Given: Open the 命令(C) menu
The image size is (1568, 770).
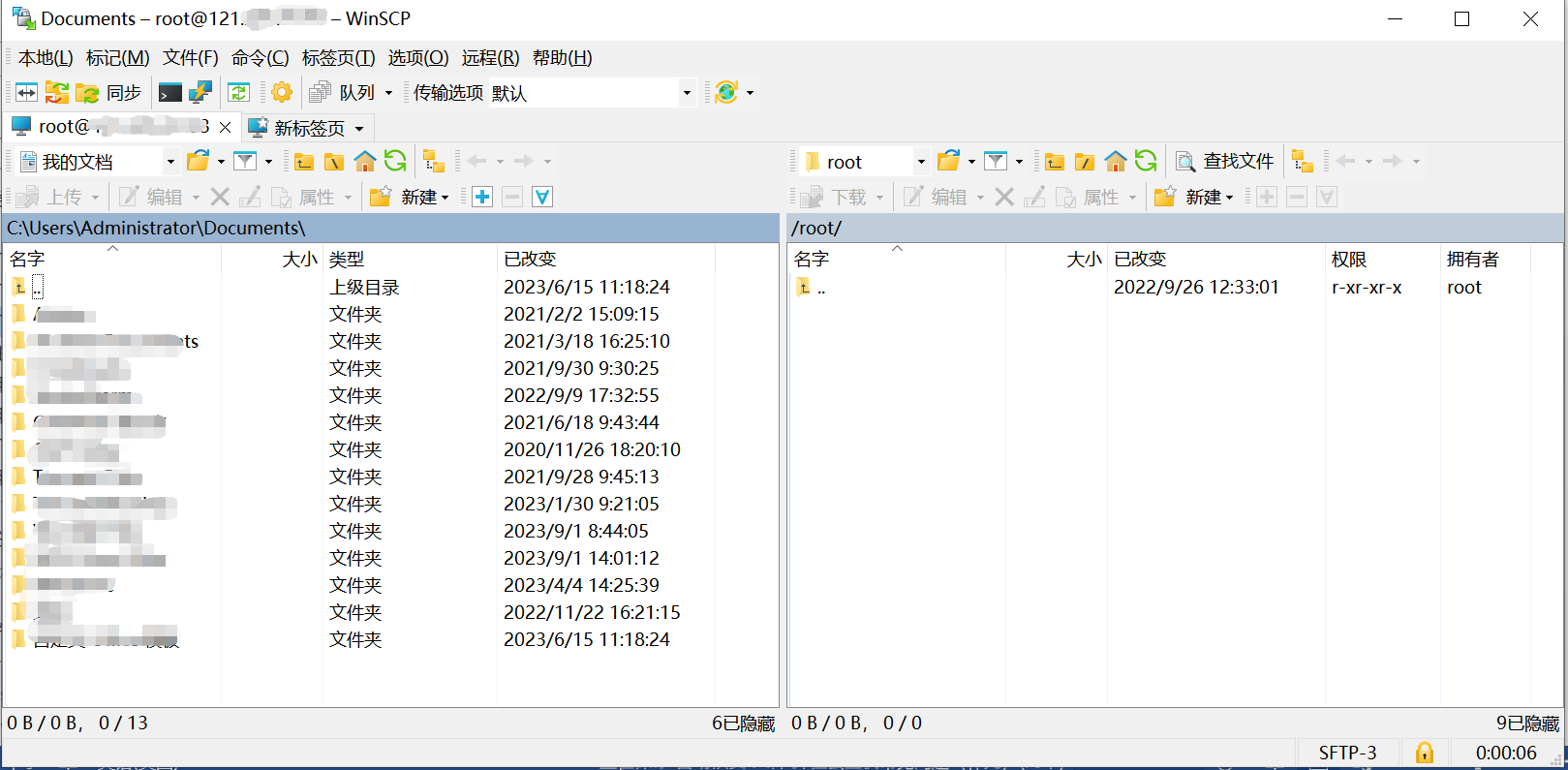Looking at the screenshot, I should point(260,58).
